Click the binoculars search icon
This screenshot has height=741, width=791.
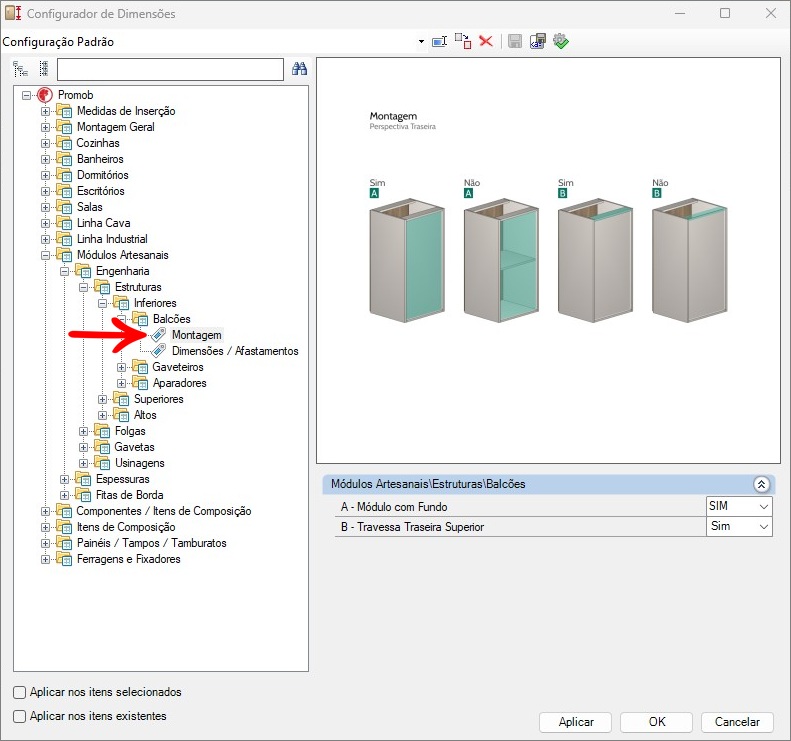[x=300, y=69]
